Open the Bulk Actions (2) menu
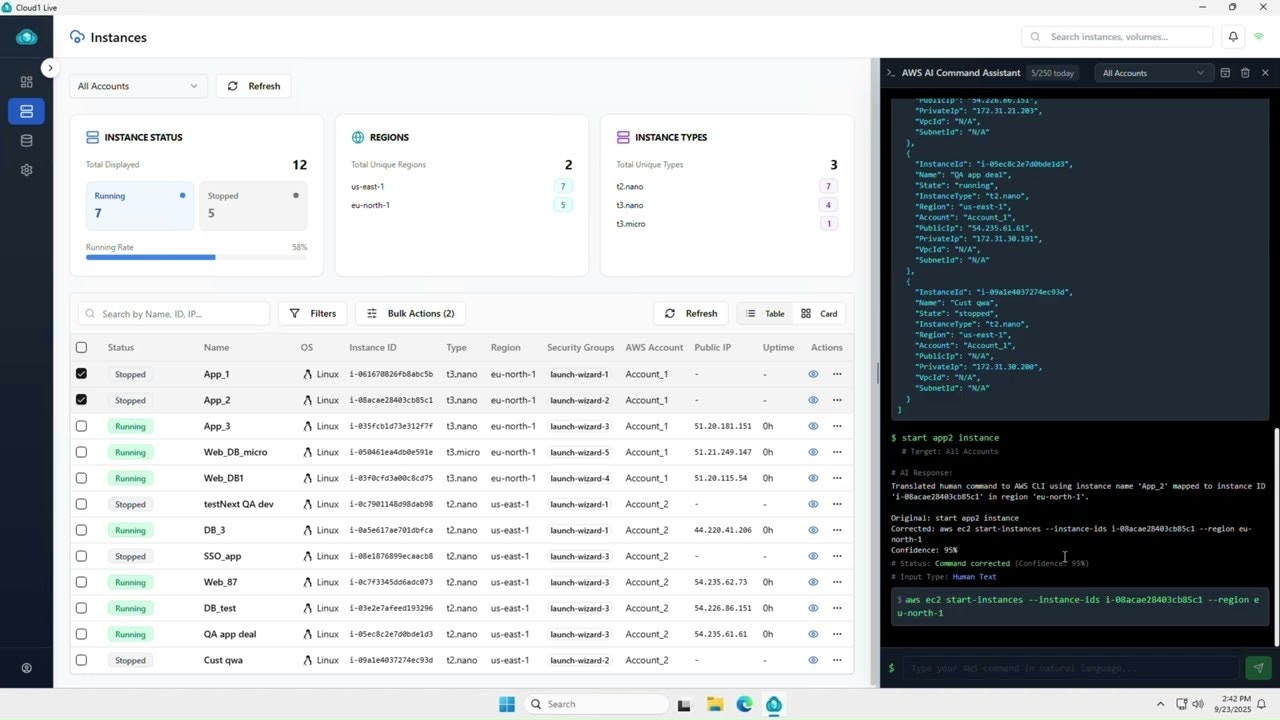Viewport: 1280px width, 720px height. click(410, 313)
